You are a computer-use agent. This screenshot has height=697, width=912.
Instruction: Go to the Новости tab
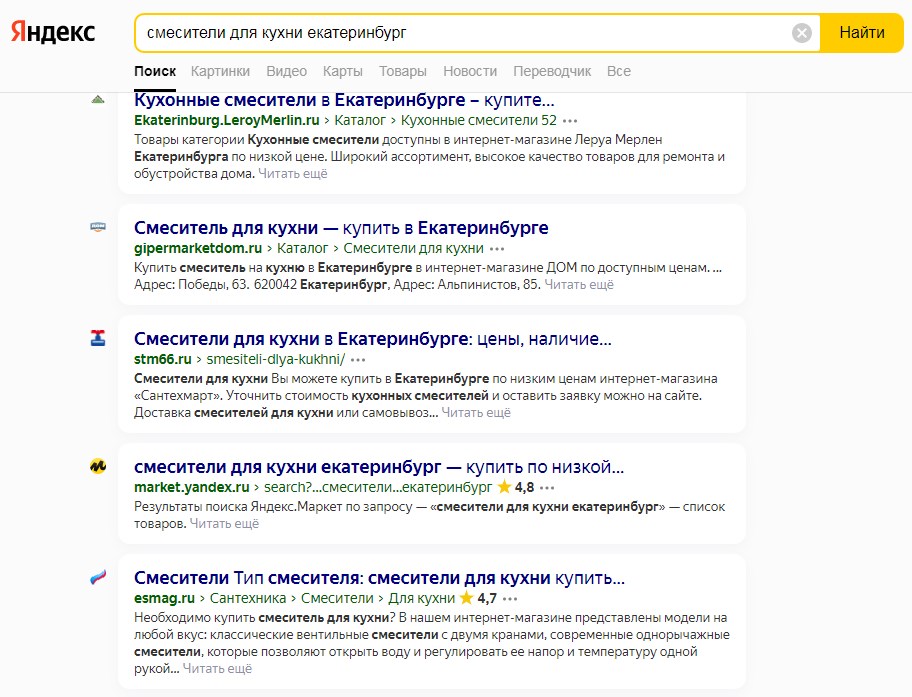(470, 71)
